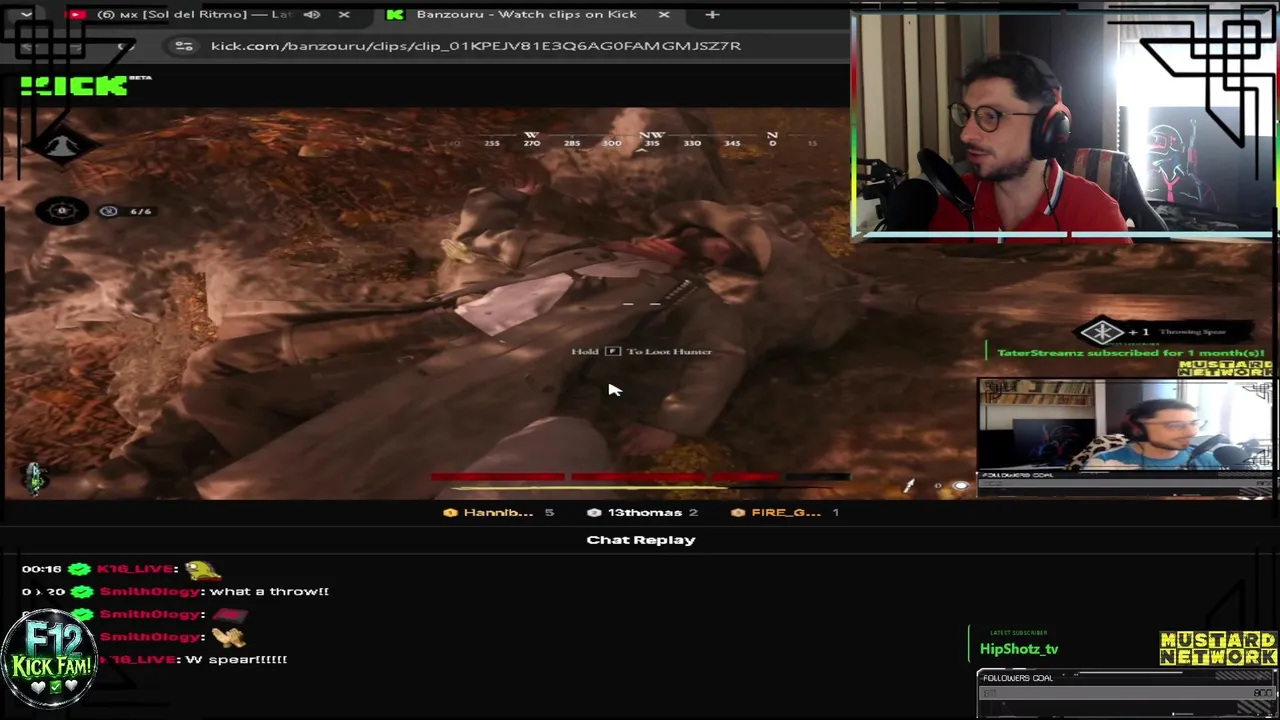Click the red emote in Smith0logy's message

pyautogui.click(x=229, y=614)
